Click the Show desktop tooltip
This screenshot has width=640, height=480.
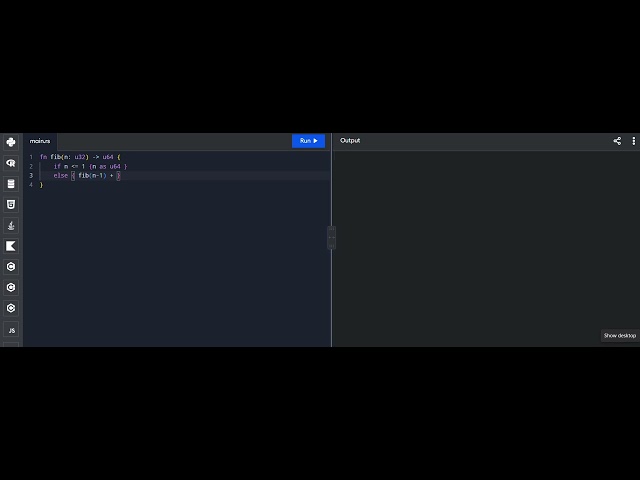pyautogui.click(x=620, y=336)
